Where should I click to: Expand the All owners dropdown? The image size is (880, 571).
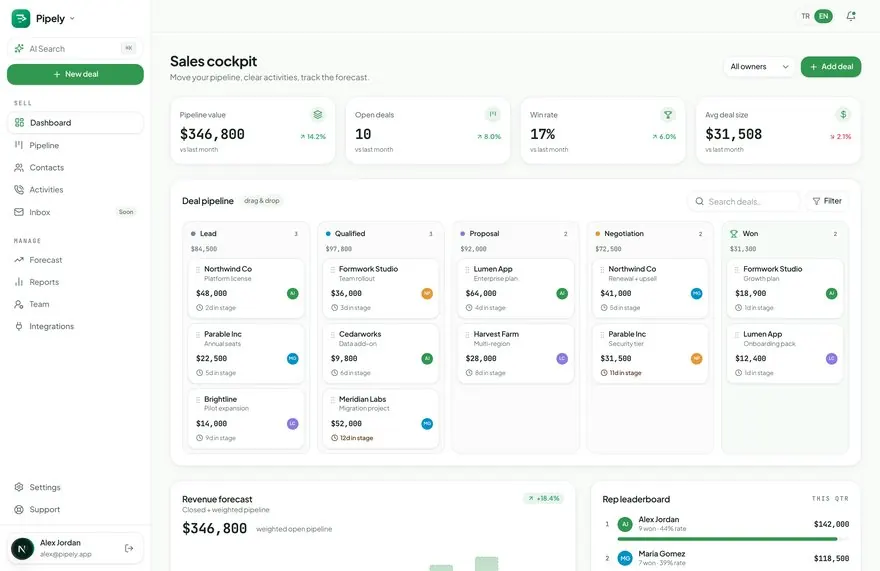[759, 67]
